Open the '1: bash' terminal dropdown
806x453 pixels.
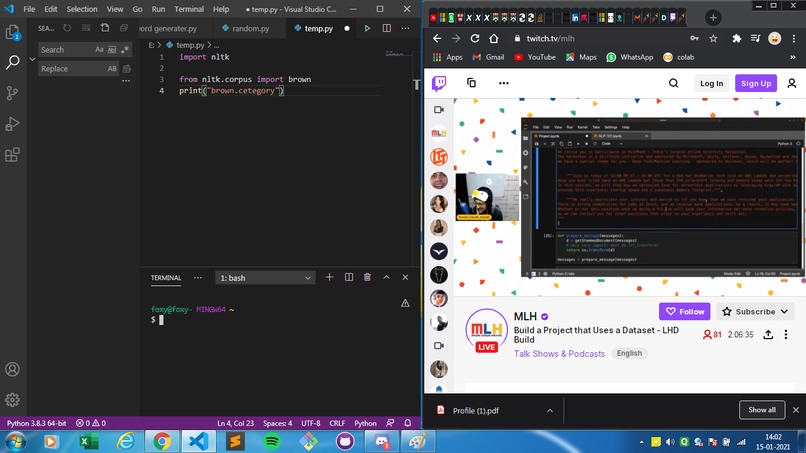(x=265, y=278)
